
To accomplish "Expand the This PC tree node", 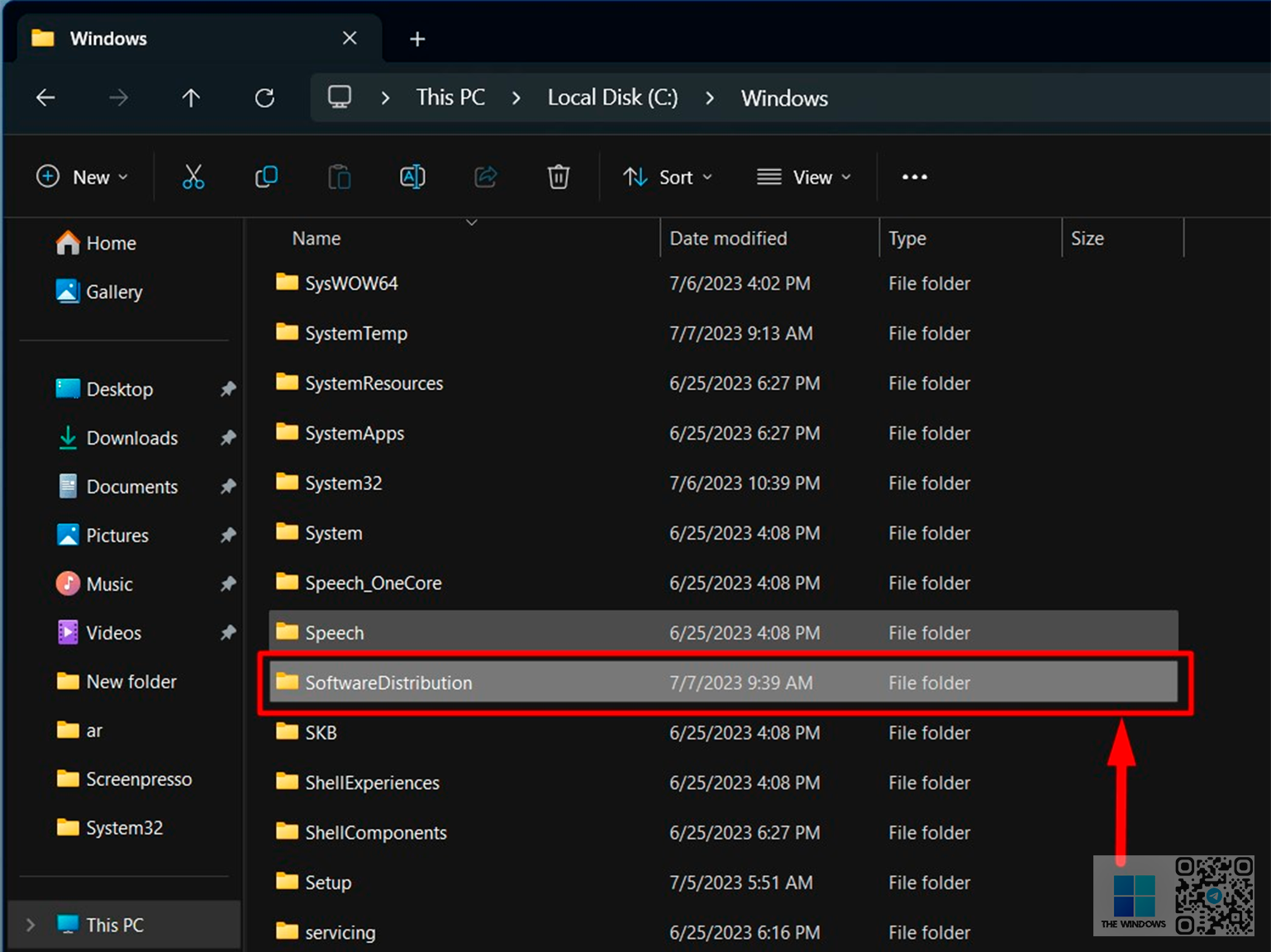I will 31,925.
